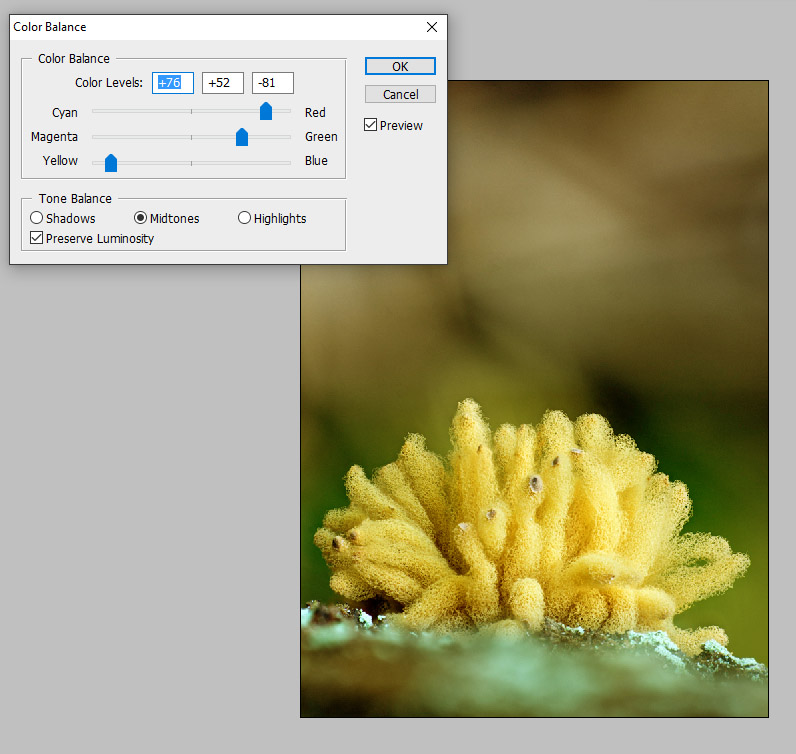Choose the Highlights tone range
The image size is (796, 754).
point(245,218)
